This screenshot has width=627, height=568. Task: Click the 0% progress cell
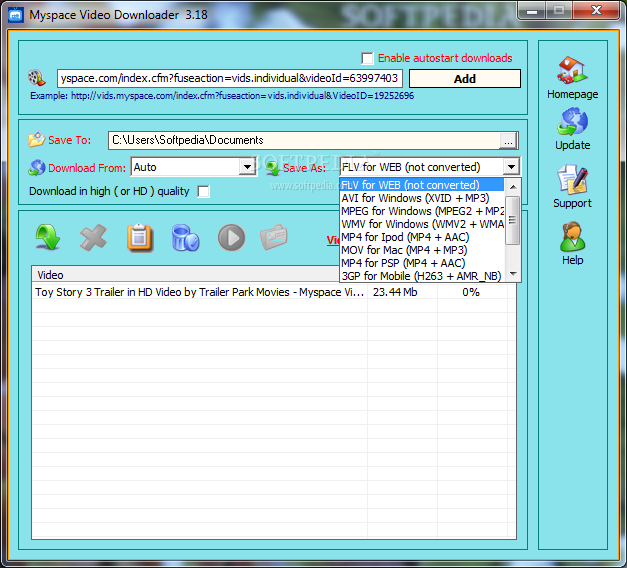pyautogui.click(x=471, y=292)
